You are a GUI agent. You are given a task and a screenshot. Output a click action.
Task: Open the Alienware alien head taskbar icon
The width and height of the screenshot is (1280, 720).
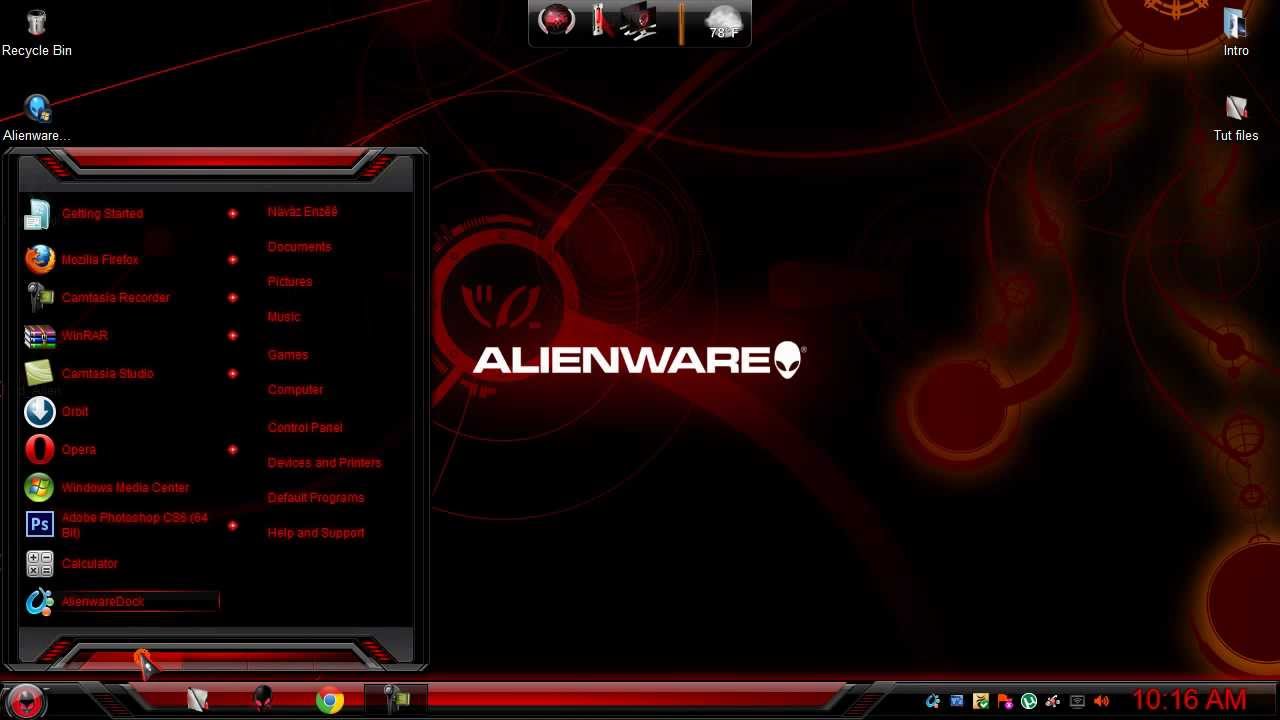pos(263,700)
